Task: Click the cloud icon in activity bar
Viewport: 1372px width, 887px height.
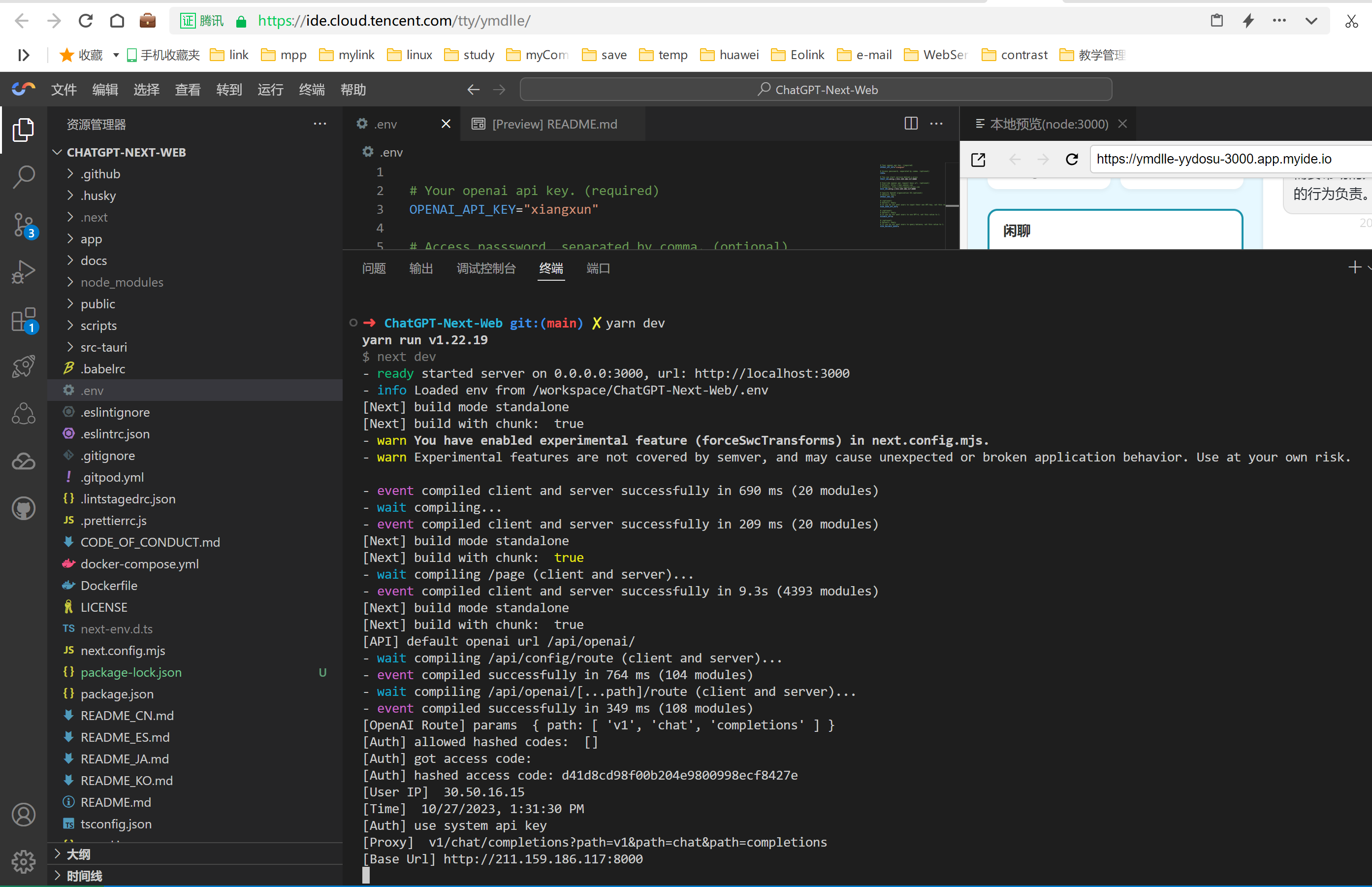Action: 24,461
